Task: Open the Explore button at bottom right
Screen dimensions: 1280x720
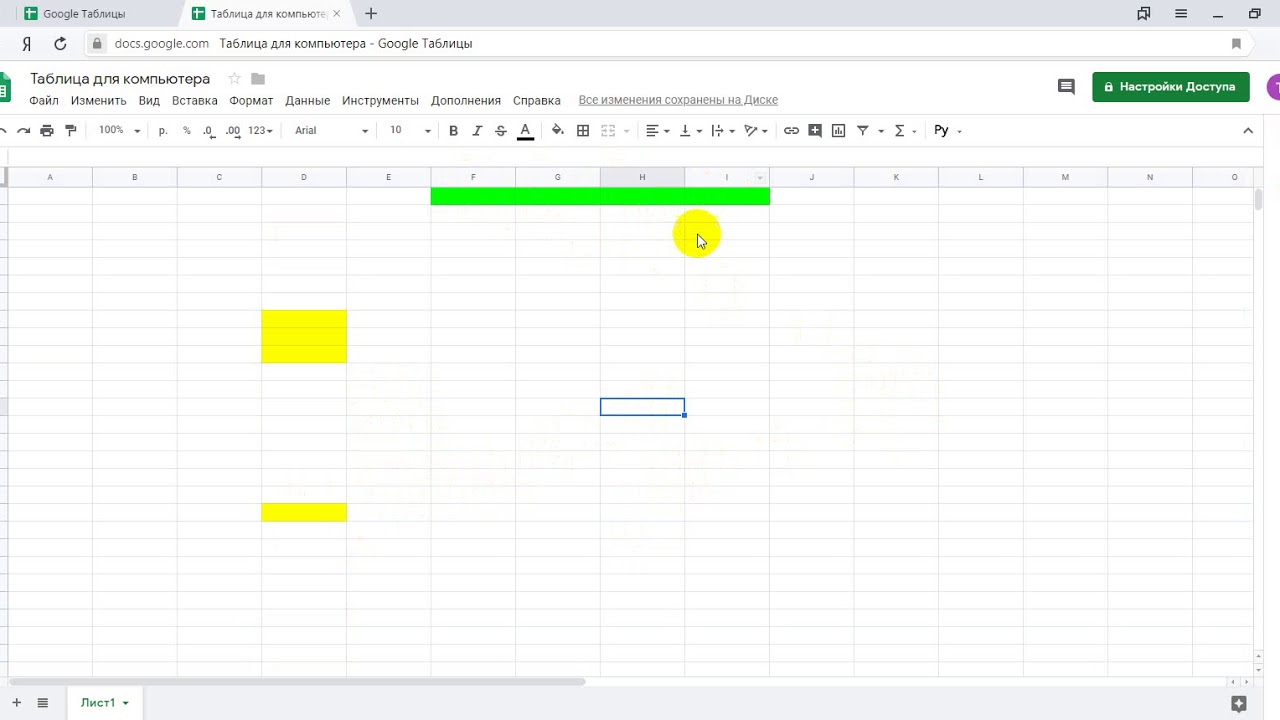Action: 1238,703
